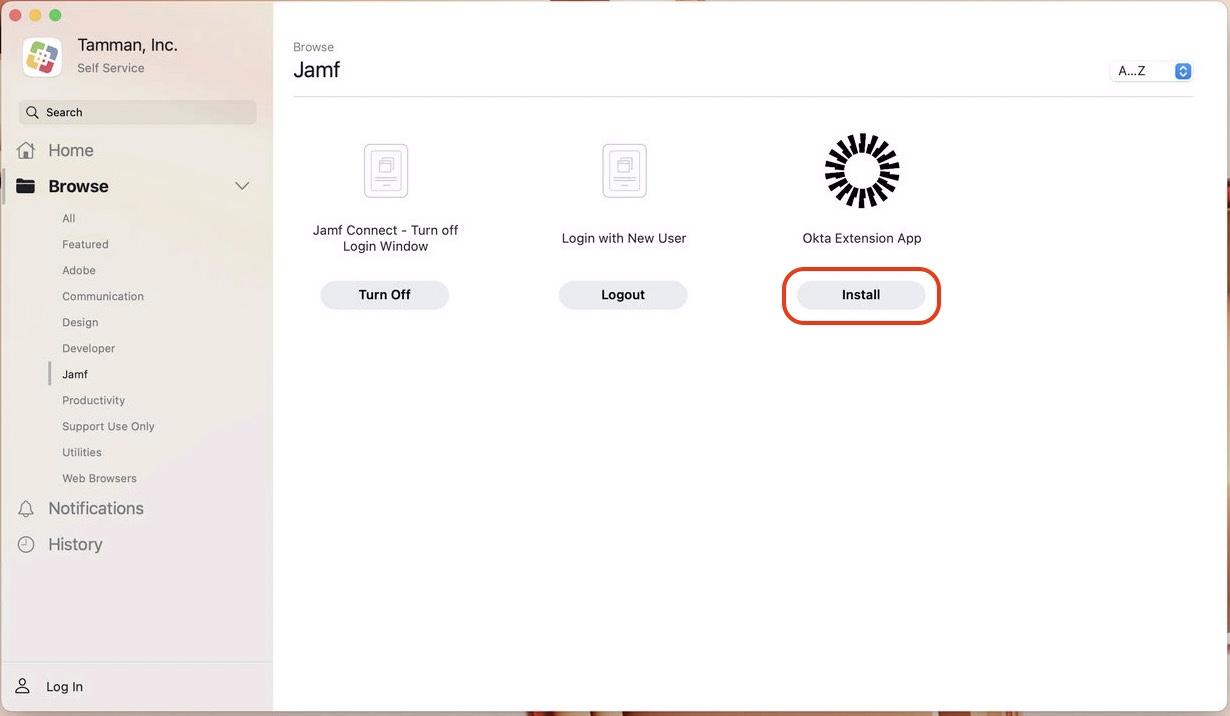Click the Login with New User icon
The height and width of the screenshot is (716, 1230).
point(624,170)
